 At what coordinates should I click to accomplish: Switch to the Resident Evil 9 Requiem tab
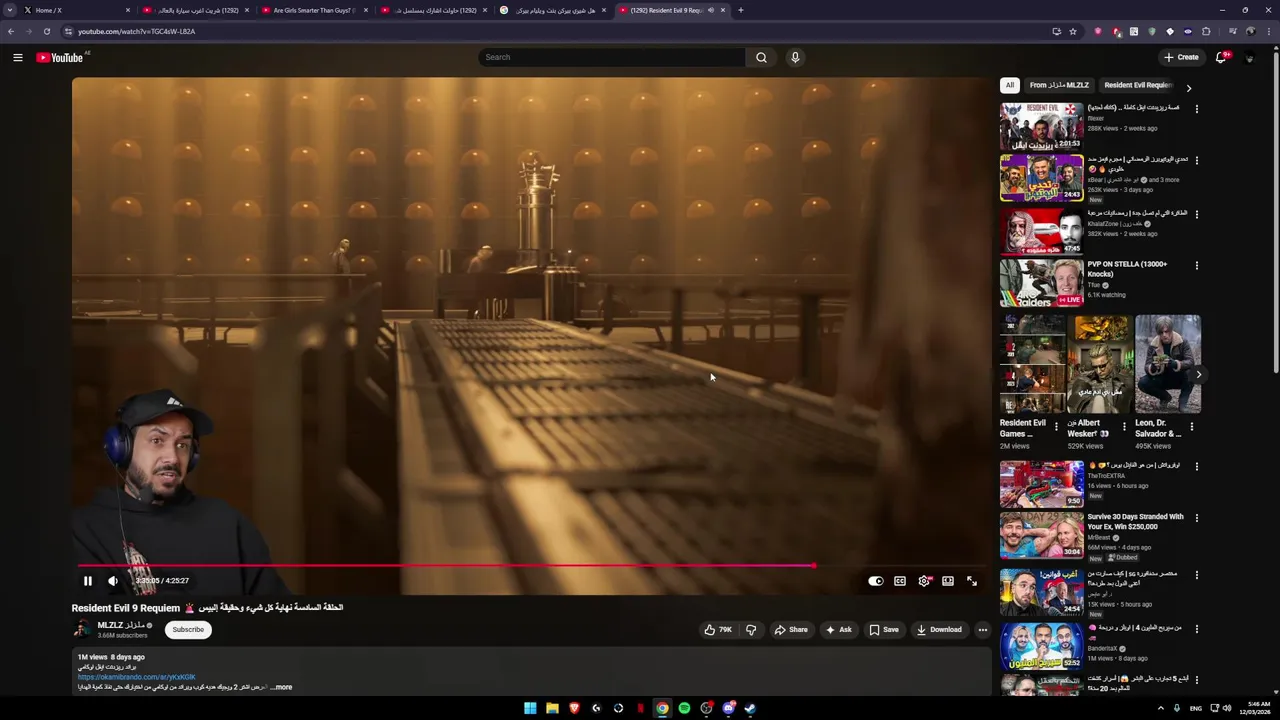point(671,10)
